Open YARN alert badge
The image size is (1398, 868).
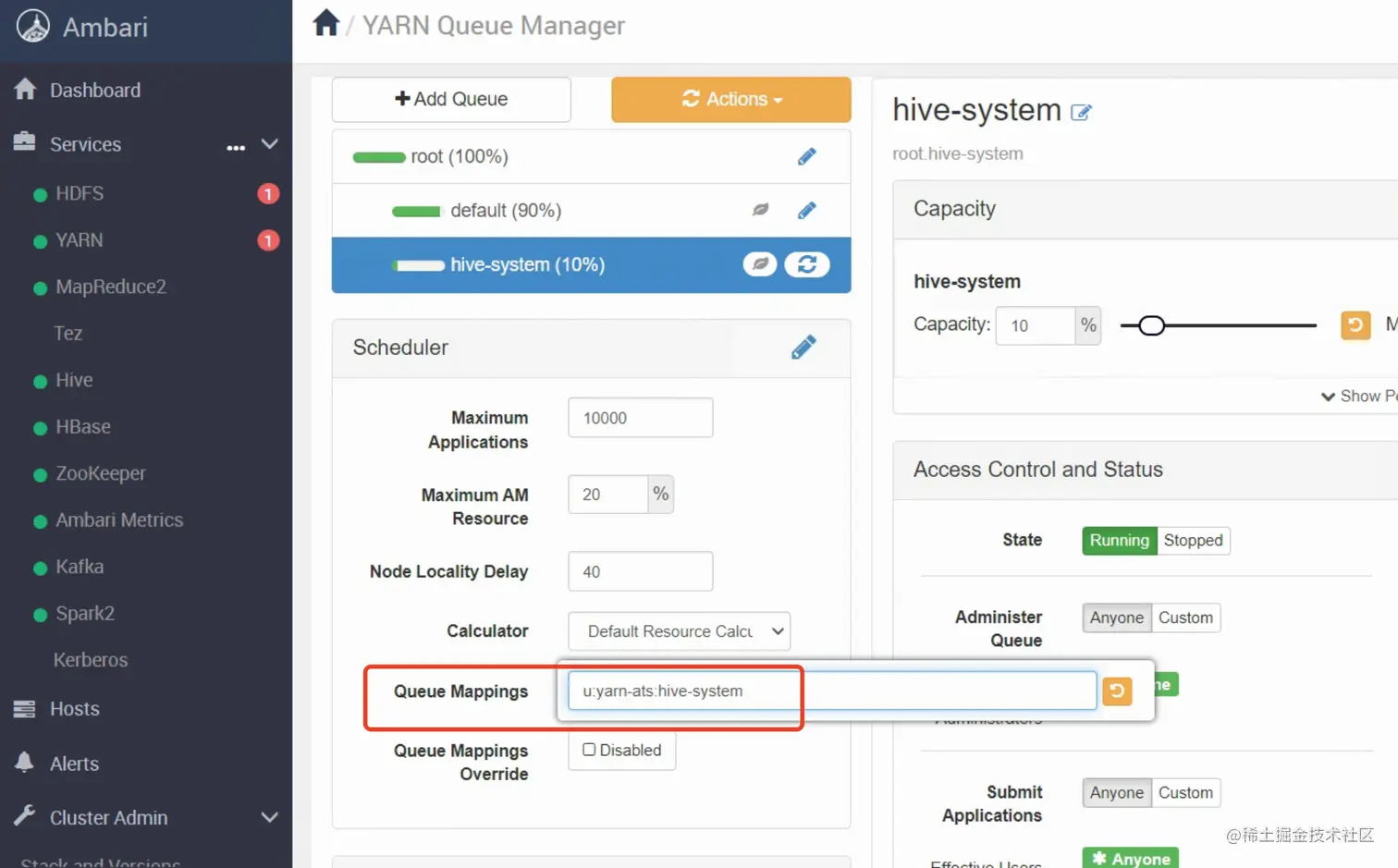coord(268,240)
